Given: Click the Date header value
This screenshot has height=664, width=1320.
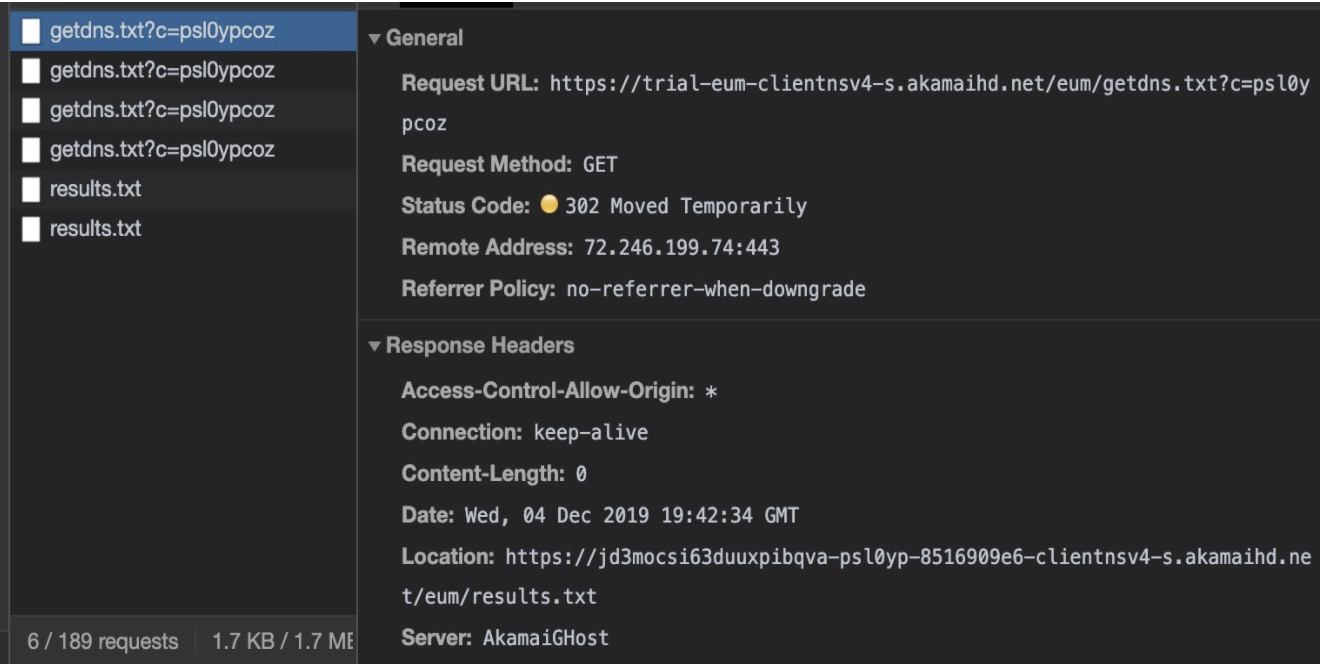Looking at the screenshot, I should click(x=631, y=516).
